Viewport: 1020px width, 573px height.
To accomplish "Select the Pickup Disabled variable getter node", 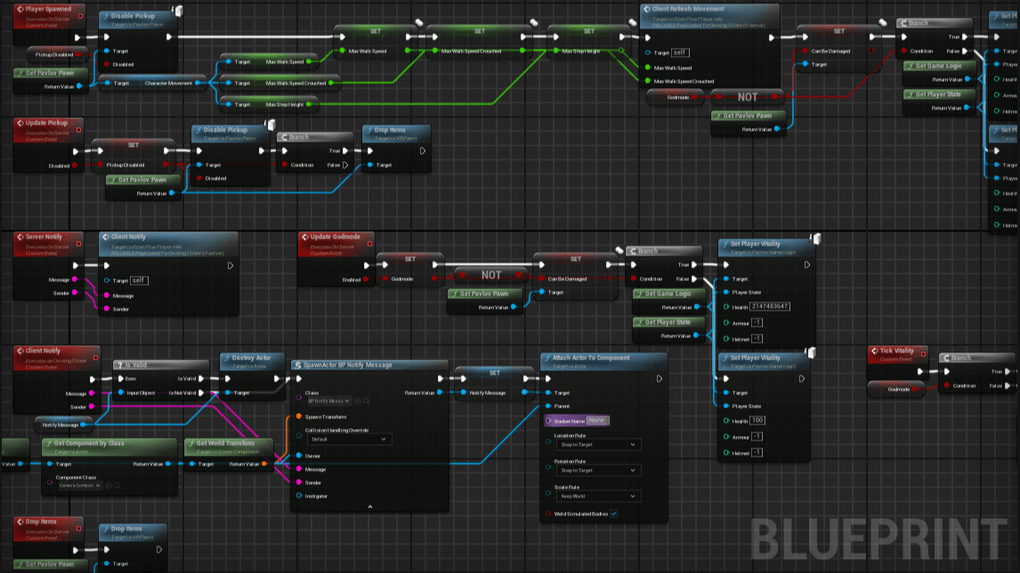I will pyautogui.click(x=57, y=55).
